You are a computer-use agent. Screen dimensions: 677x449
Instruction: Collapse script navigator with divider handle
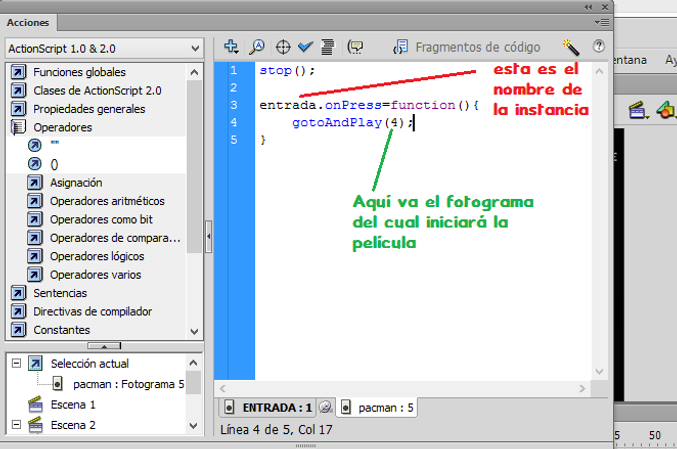pyautogui.click(x=104, y=345)
